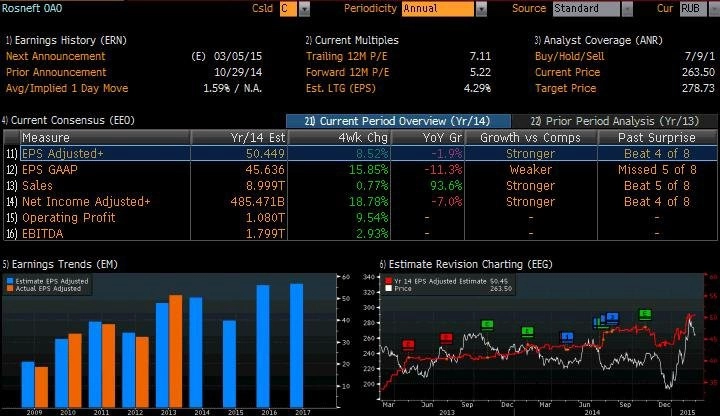The image size is (720, 416).
Task: Click the Est. LTG (EPS) label
Action: [x=341, y=88]
